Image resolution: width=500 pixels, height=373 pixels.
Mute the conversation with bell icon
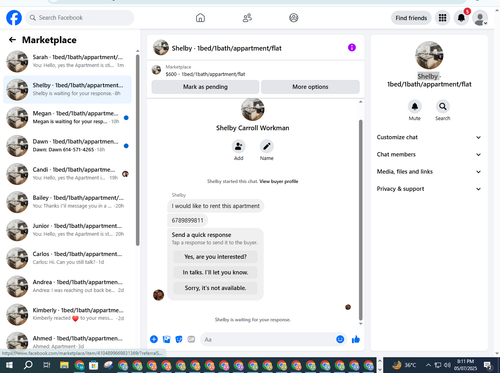415,107
